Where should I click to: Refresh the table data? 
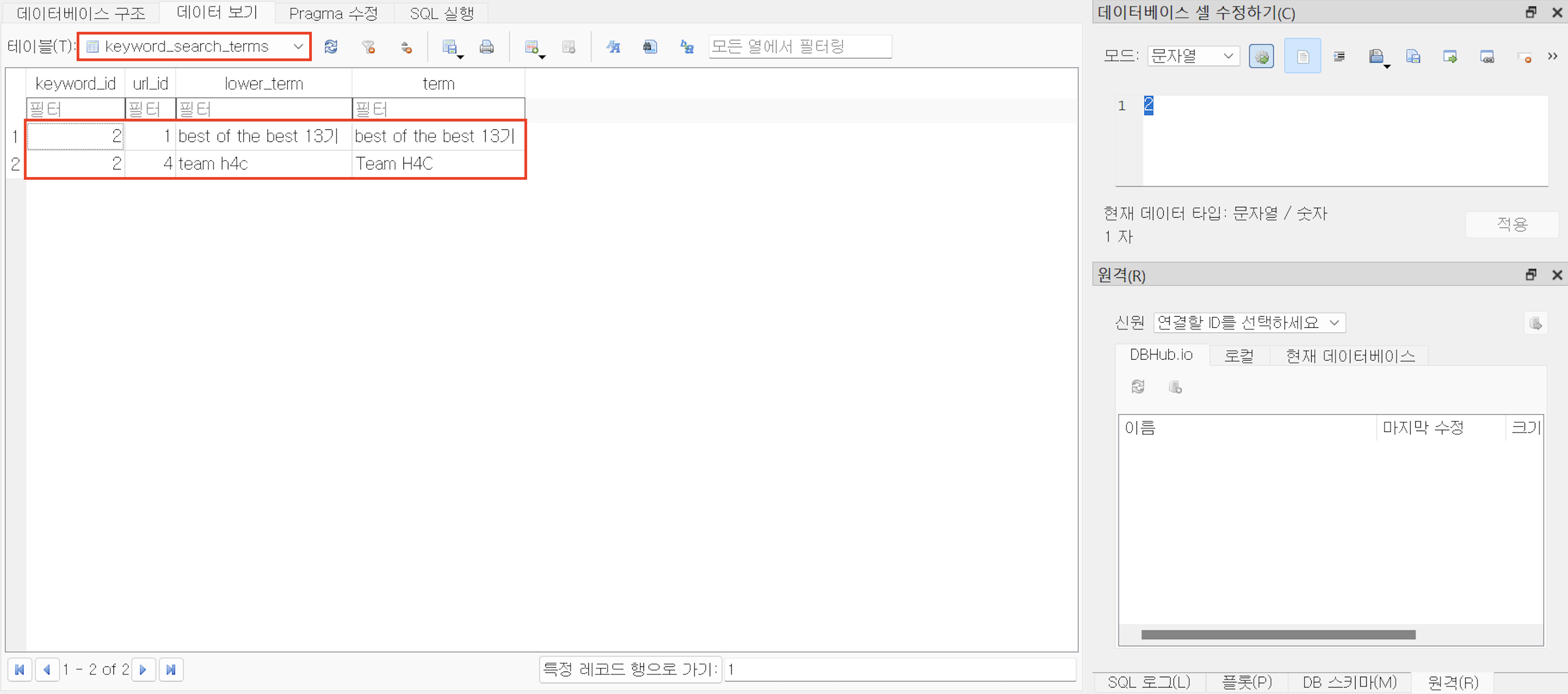pyautogui.click(x=331, y=47)
